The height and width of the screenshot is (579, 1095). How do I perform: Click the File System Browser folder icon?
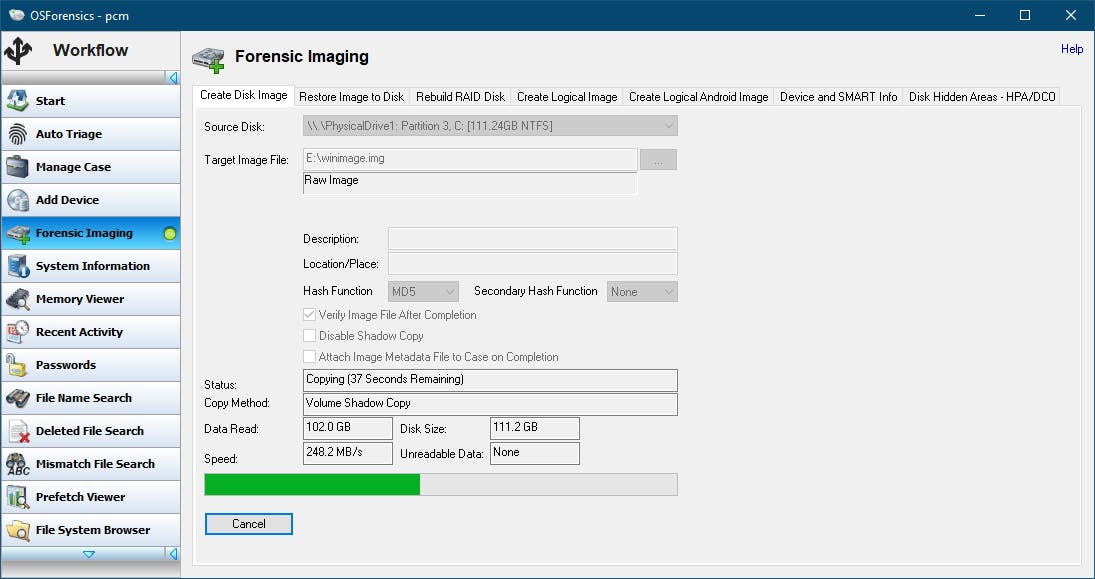17,530
